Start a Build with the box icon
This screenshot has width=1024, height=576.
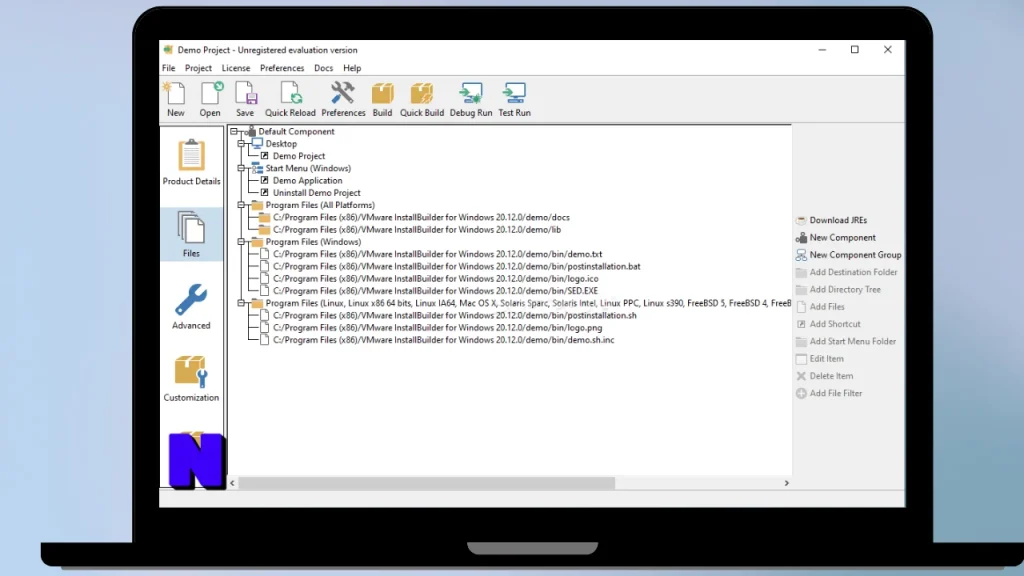click(383, 99)
